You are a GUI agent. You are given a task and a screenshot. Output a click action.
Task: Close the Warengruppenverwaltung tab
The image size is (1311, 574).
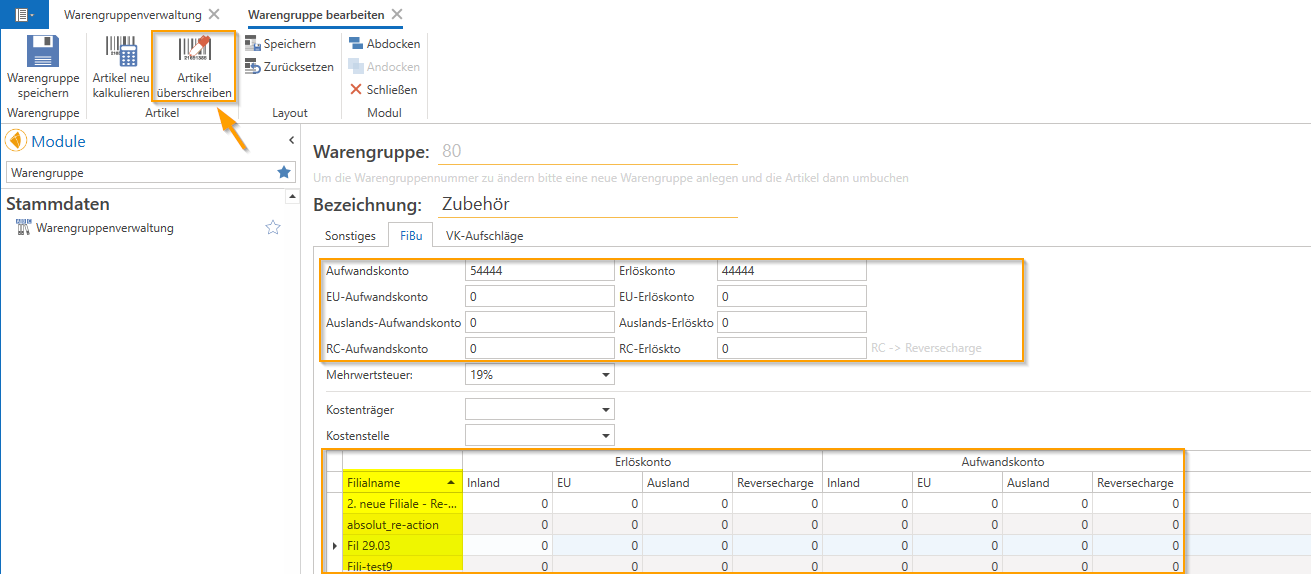click(x=214, y=15)
